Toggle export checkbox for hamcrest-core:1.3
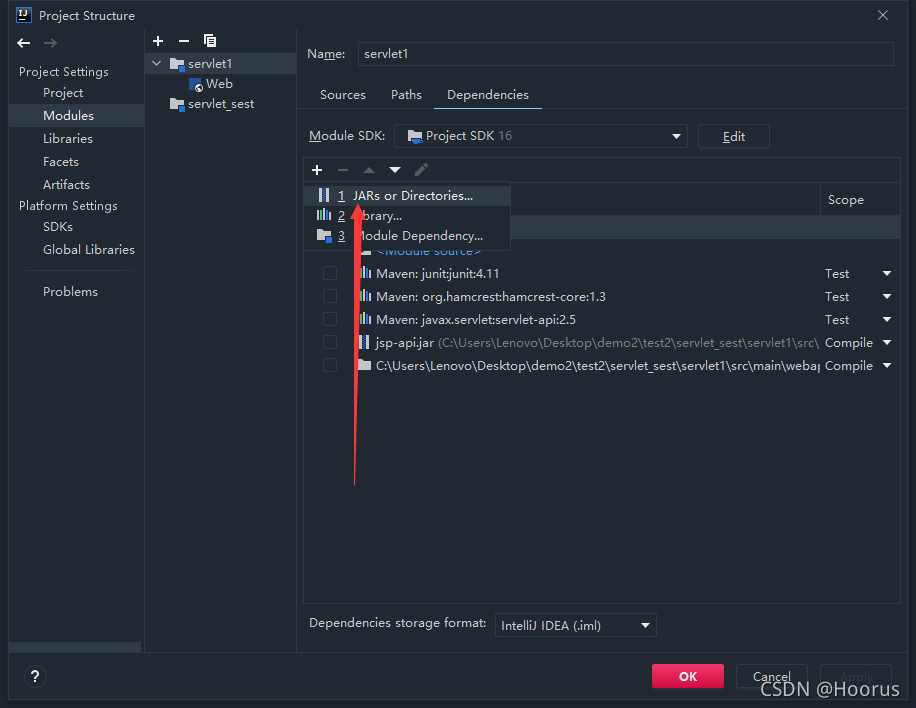The width and height of the screenshot is (916, 708). pos(330,296)
